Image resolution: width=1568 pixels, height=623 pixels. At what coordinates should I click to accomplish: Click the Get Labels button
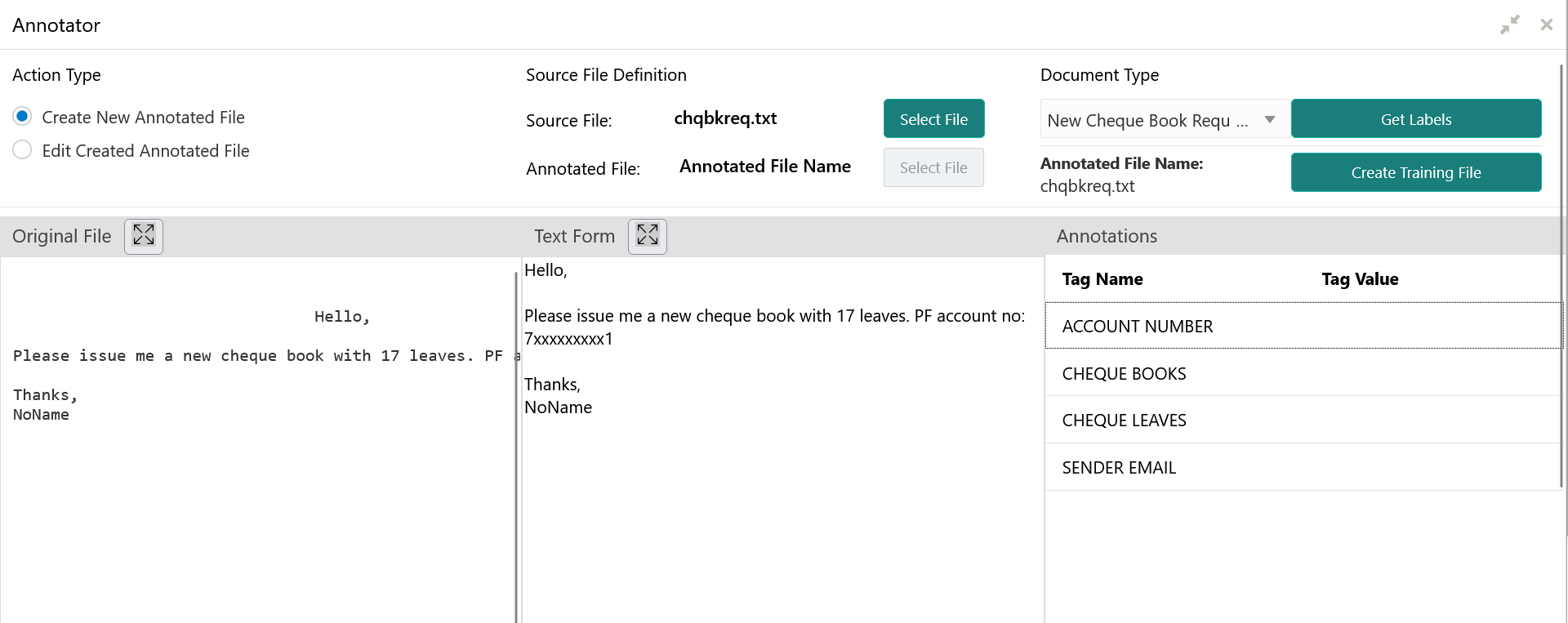(1416, 119)
